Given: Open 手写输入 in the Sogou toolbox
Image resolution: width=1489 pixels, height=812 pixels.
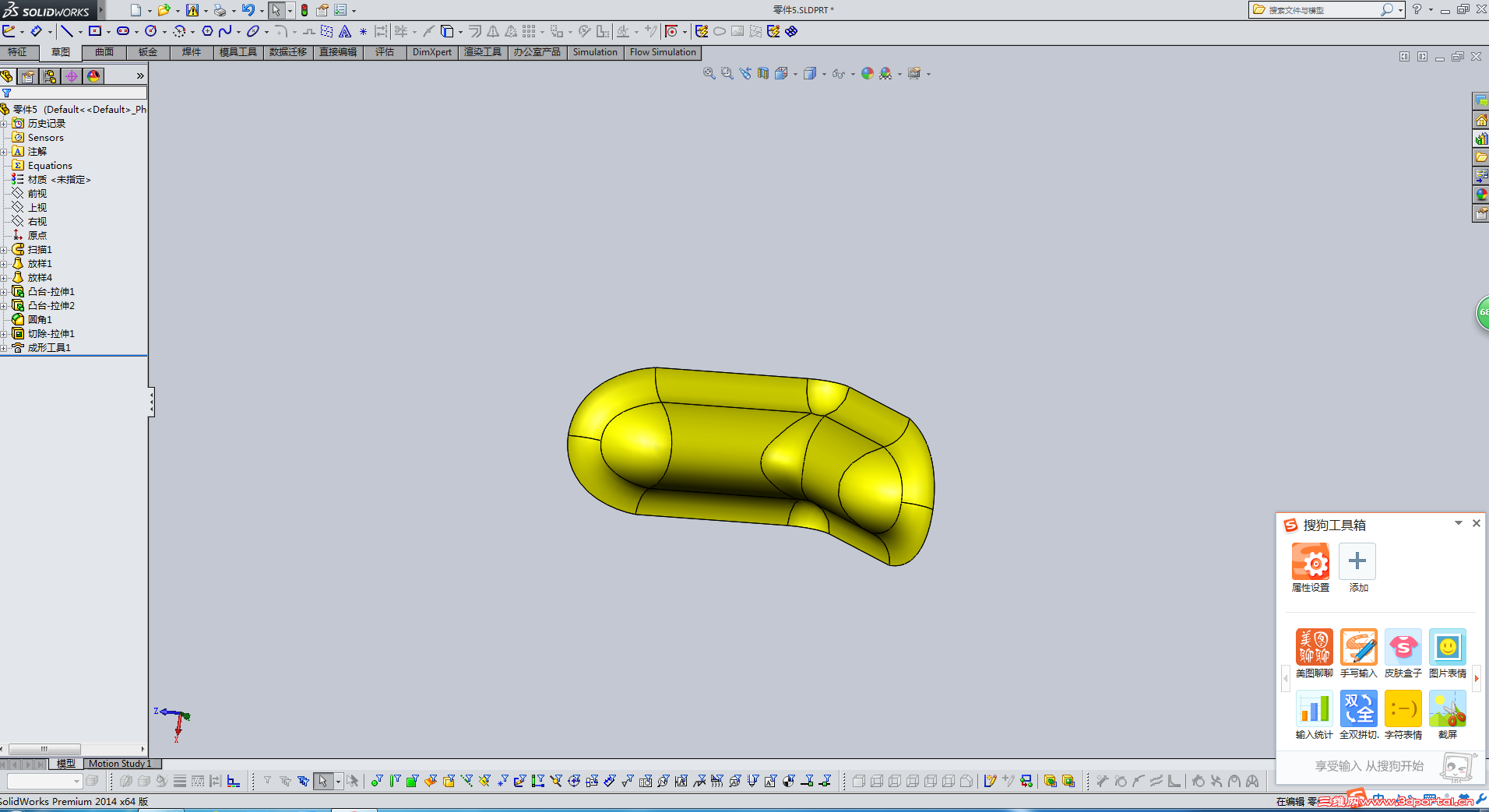Looking at the screenshot, I should pos(1359,647).
